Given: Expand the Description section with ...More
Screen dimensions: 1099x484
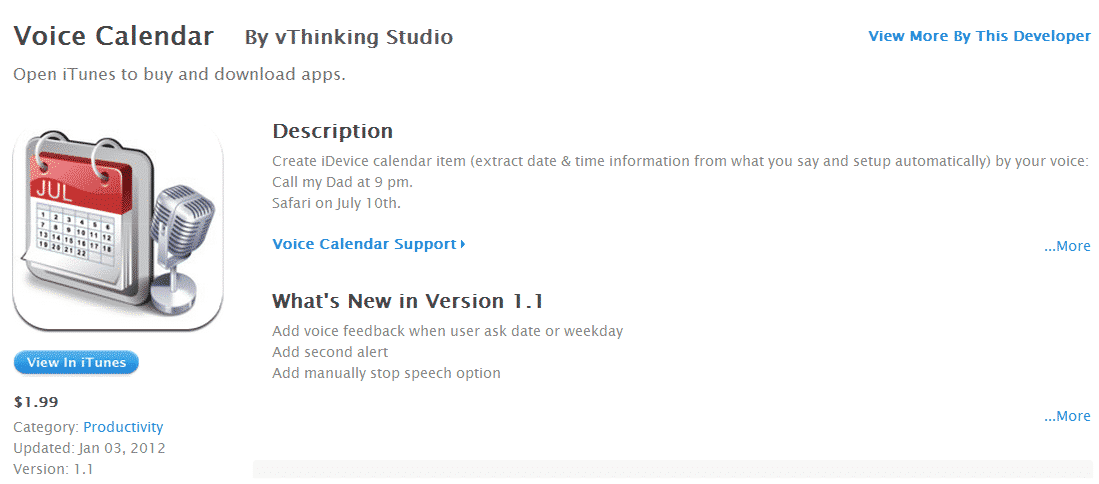Looking at the screenshot, I should click(x=1067, y=246).
